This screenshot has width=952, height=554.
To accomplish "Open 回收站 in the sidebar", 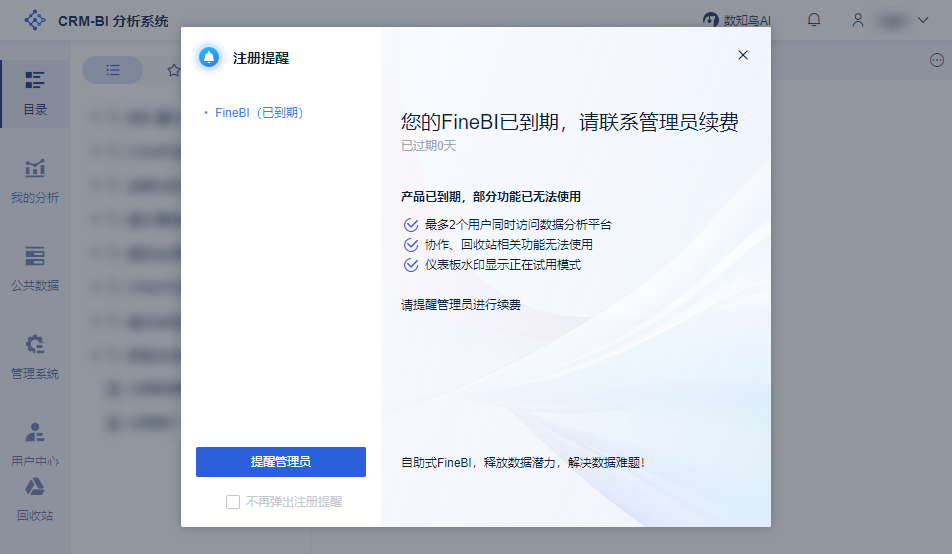I will click(35, 501).
